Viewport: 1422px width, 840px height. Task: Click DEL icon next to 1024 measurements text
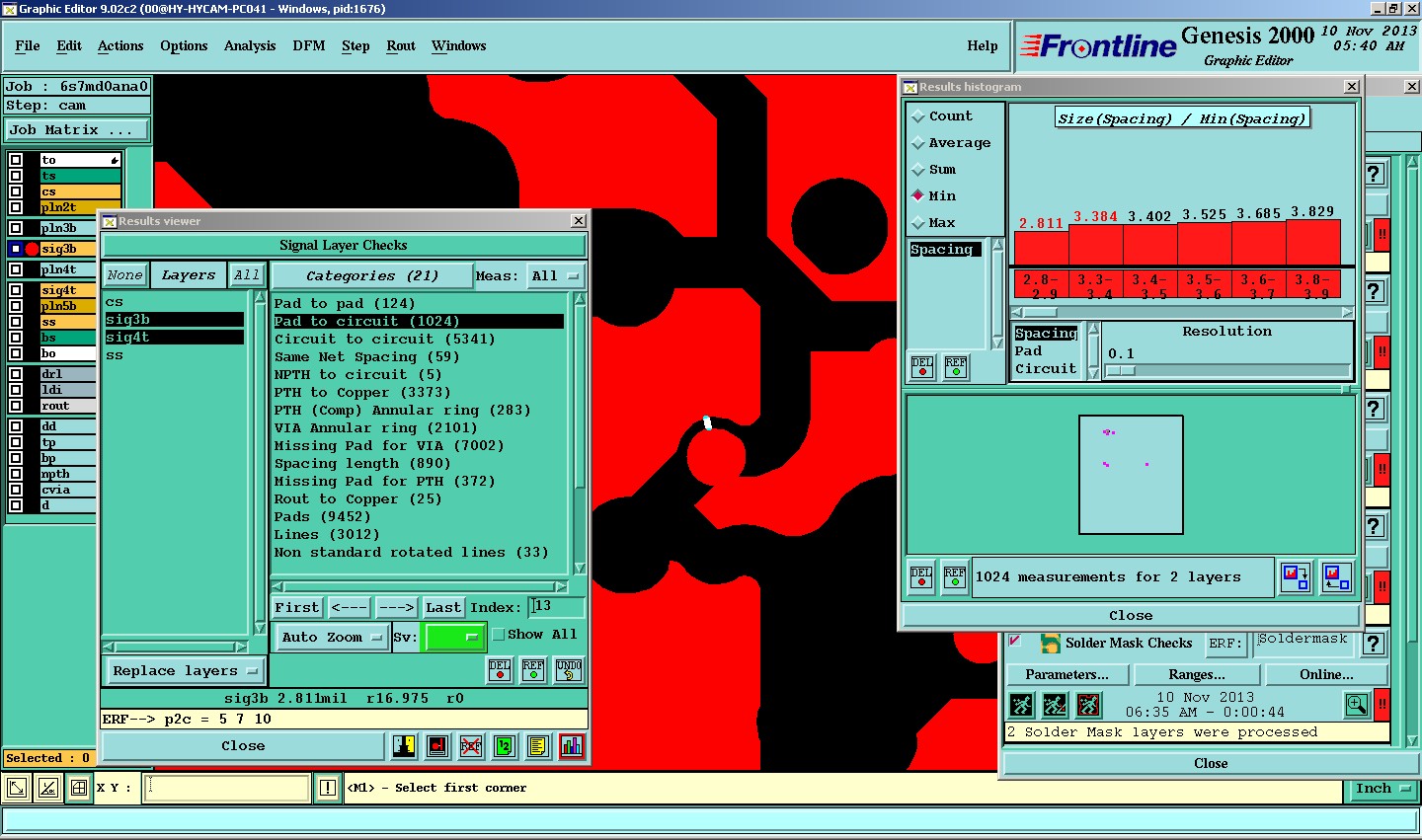[x=921, y=577]
